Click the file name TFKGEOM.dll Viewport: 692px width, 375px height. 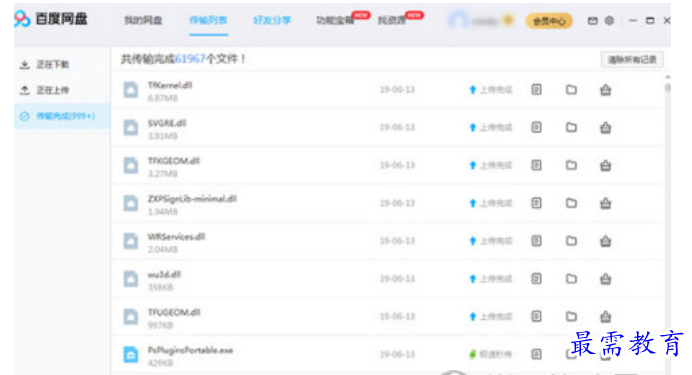[x=174, y=161]
